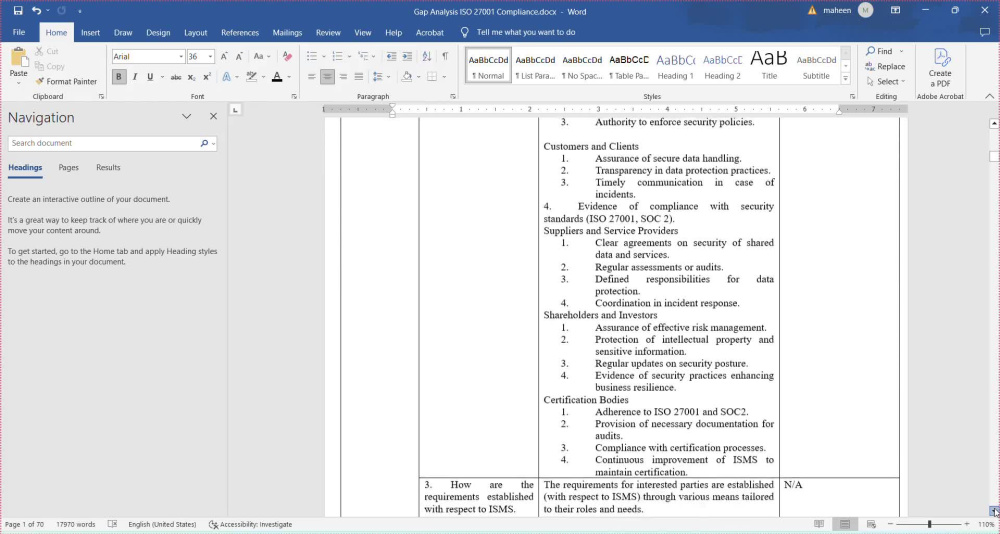The image size is (1000, 534).
Task: Apply text highlight color
Action: tap(251, 77)
